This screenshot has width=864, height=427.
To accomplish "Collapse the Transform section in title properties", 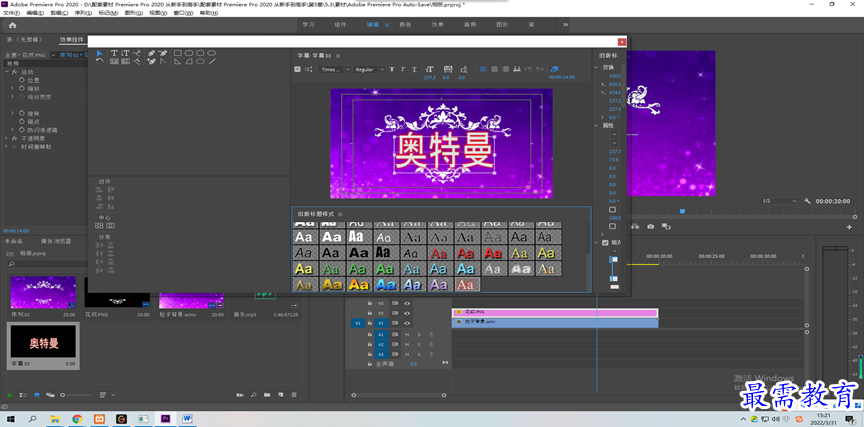I will pos(596,67).
